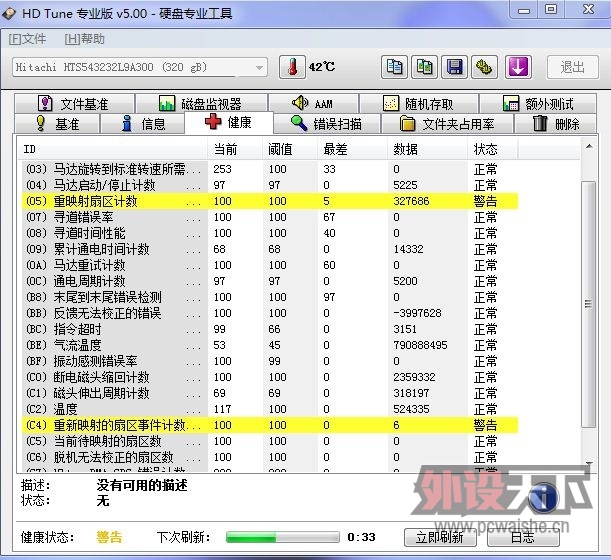This screenshot has width=611, height=560.
Task: Switch to the 基准 tab
Action: click(57, 124)
